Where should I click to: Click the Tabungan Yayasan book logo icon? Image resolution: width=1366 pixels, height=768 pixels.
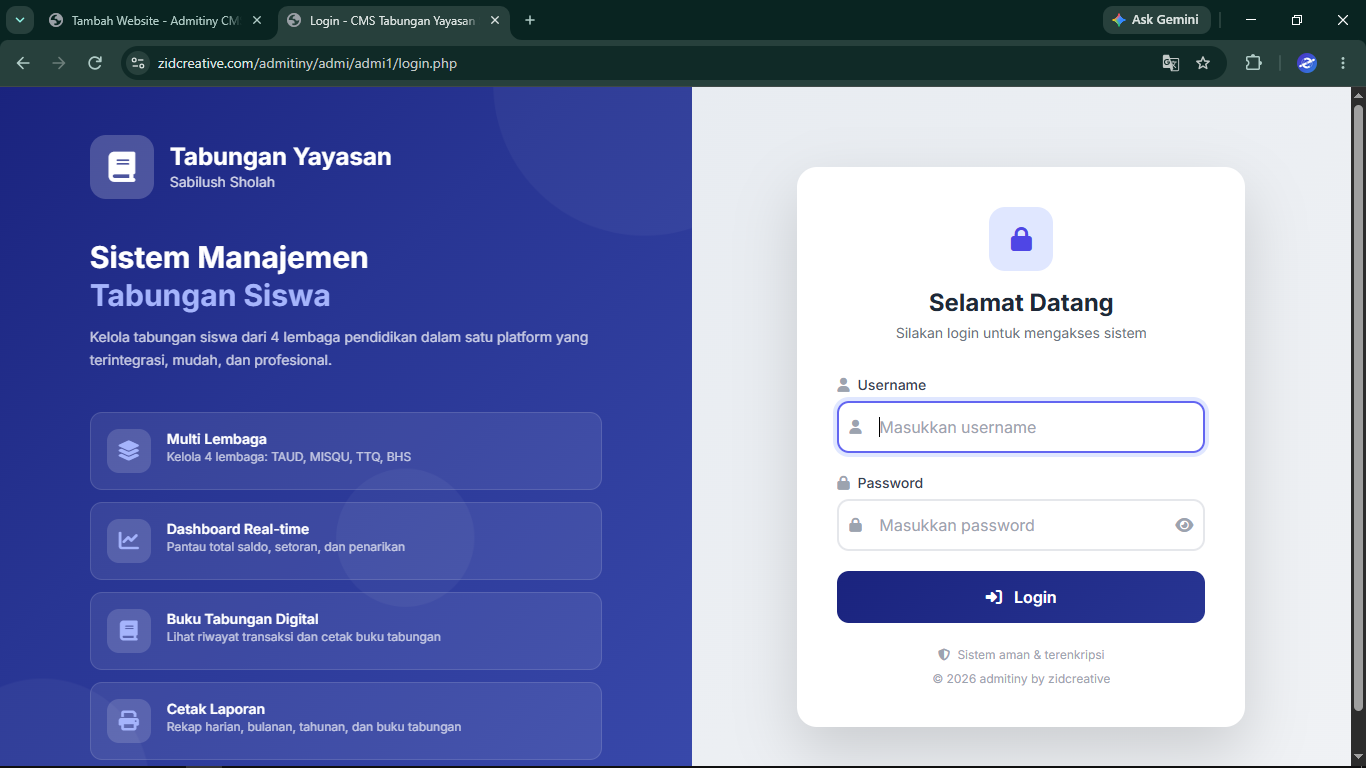[x=122, y=167]
